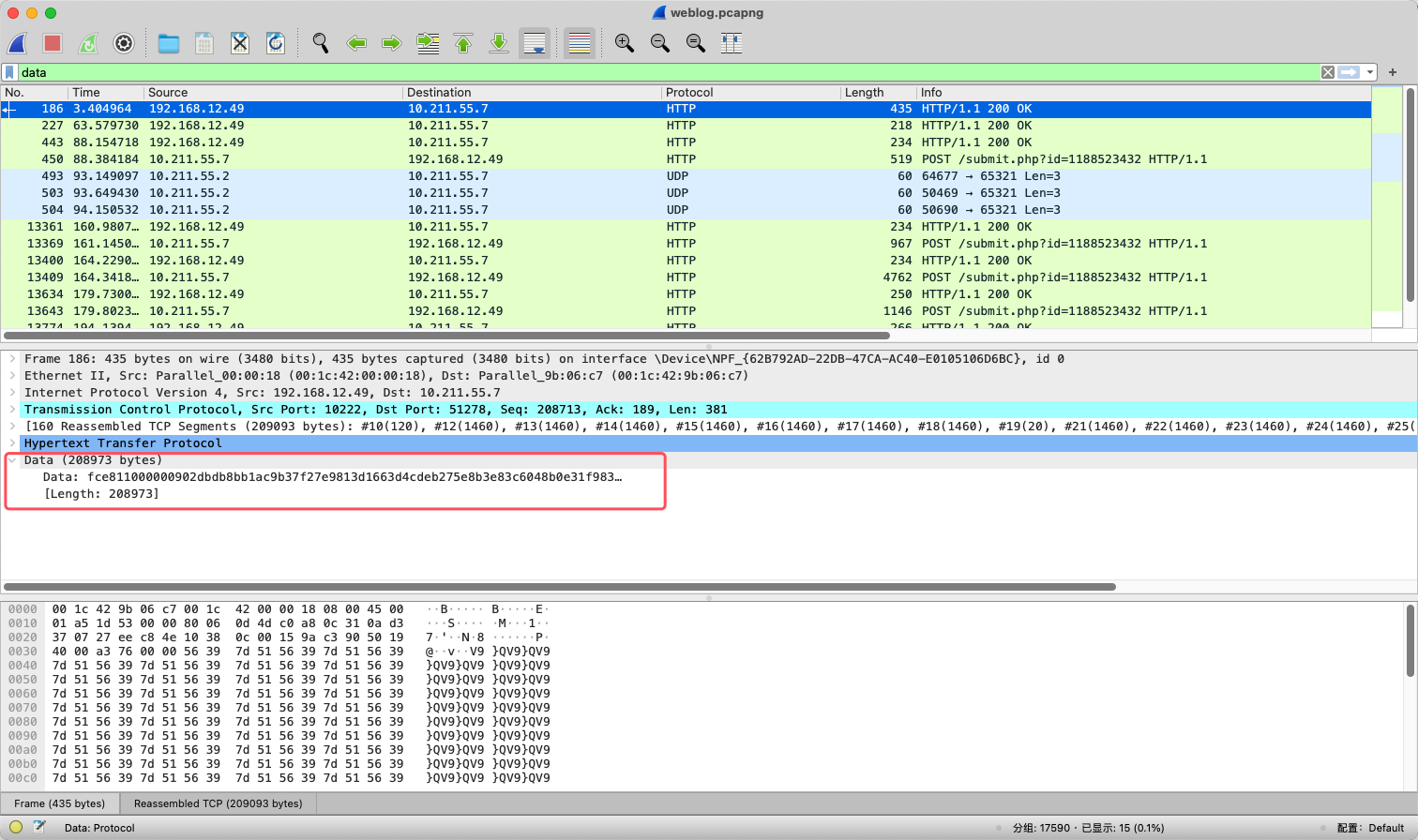1418x840 pixels.
Task: Click packet list vertical scrollbar
Action: [x=1410, y=194]
